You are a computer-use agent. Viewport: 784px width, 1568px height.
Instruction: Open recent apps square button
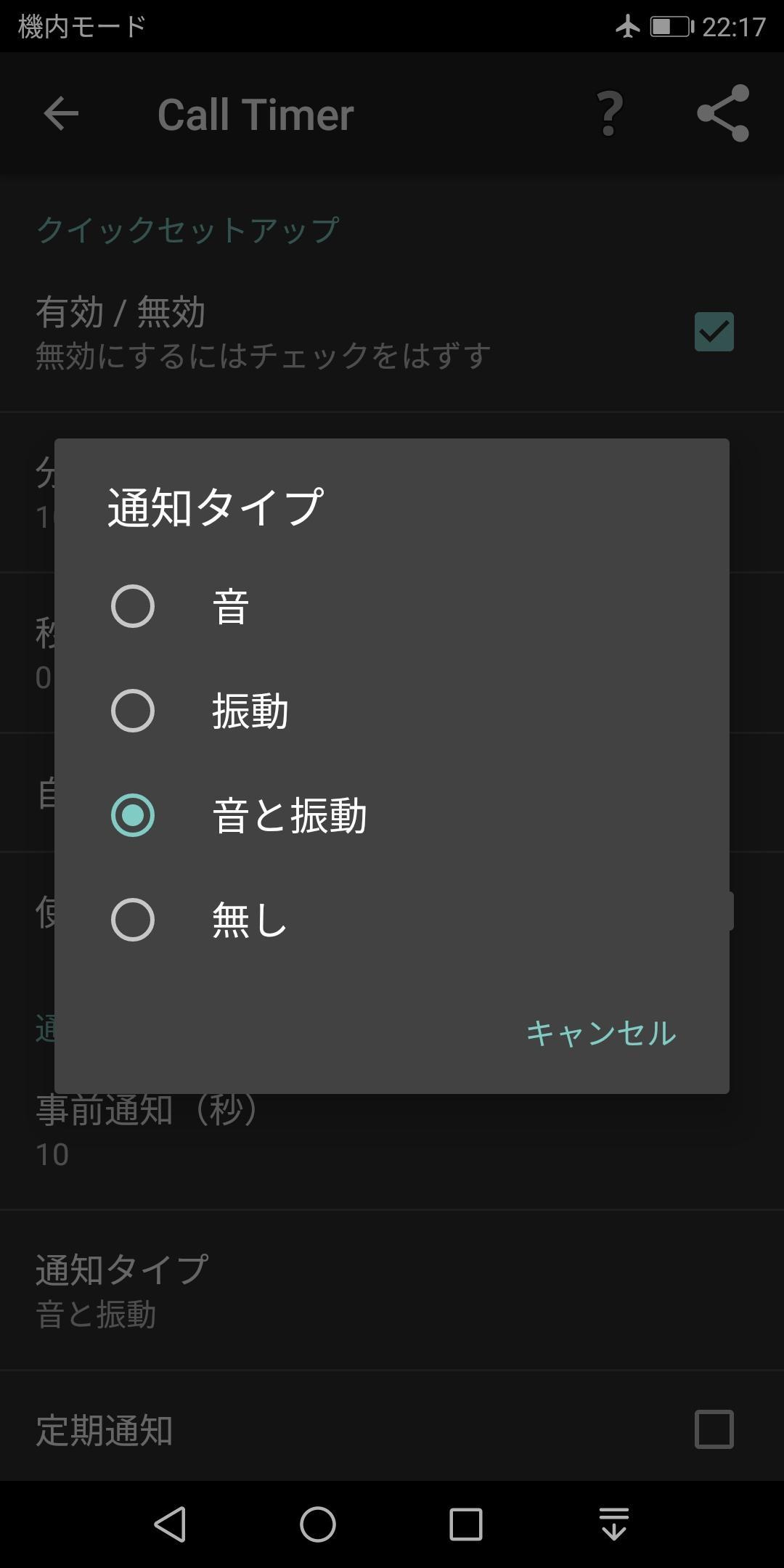pos(466,1524)
